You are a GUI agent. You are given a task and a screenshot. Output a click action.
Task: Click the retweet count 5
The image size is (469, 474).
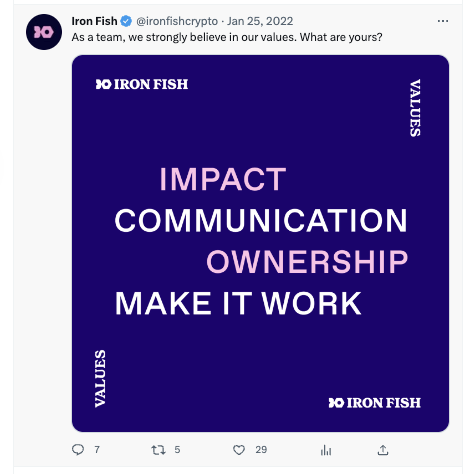coord(177,450)
